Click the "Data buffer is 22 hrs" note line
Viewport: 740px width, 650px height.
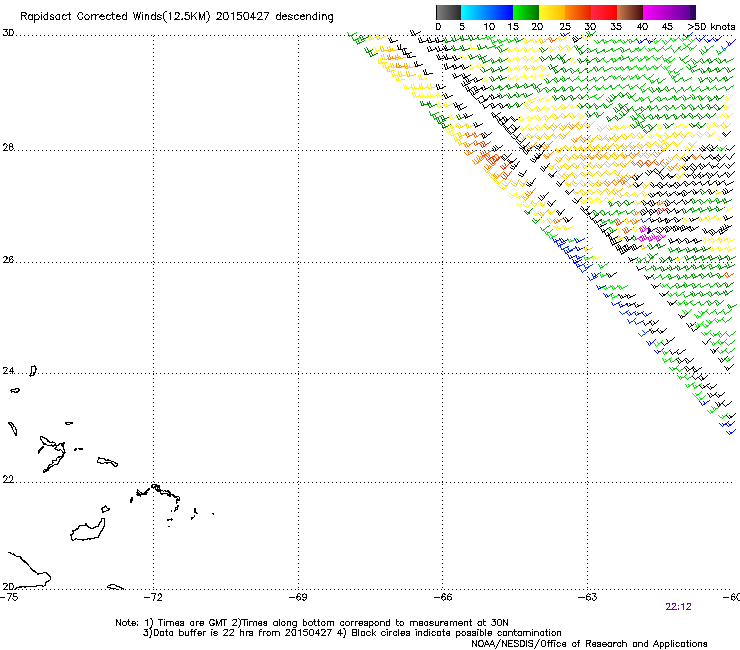(352, 633)
